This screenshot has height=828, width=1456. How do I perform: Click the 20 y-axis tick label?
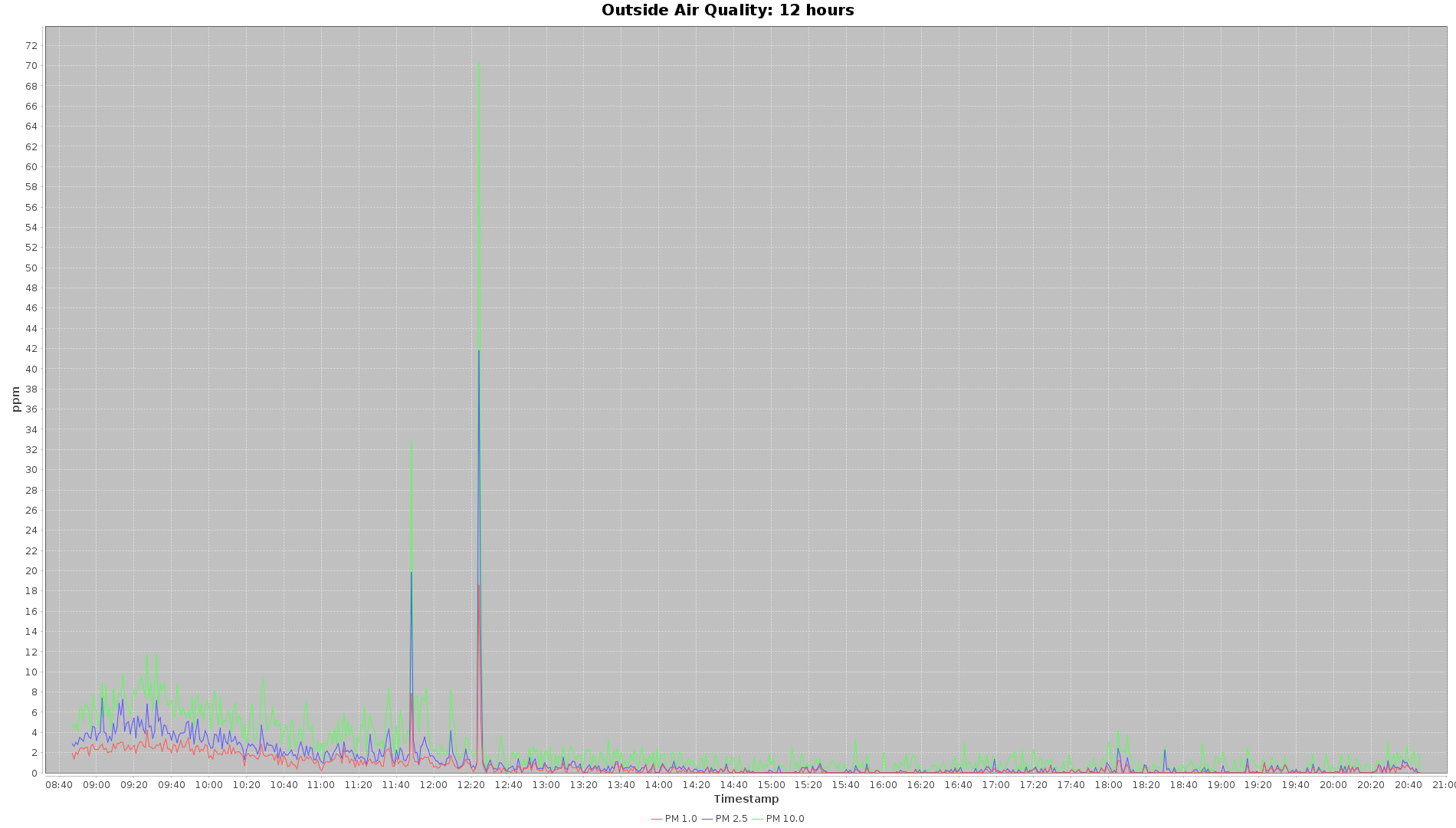[x=31, y=571]
